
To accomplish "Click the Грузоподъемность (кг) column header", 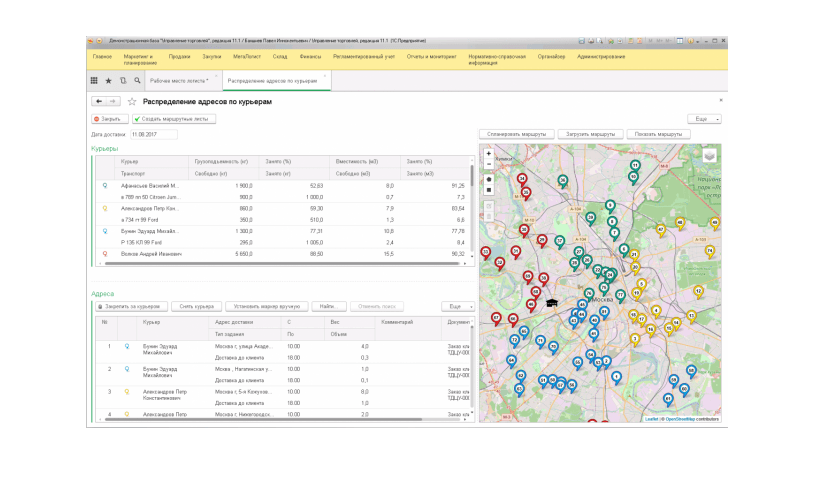I will pos(221,162).
